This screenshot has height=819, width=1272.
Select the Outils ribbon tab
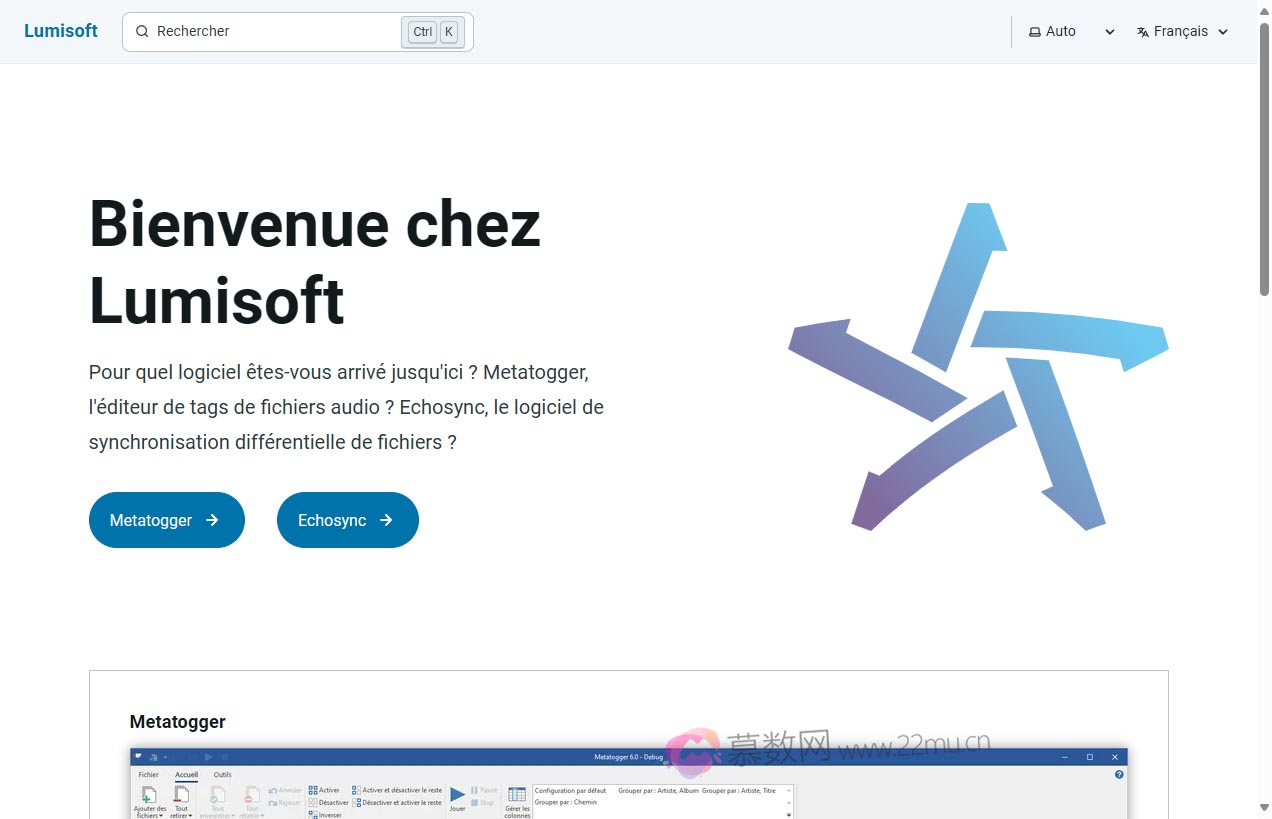coord(222,774)
